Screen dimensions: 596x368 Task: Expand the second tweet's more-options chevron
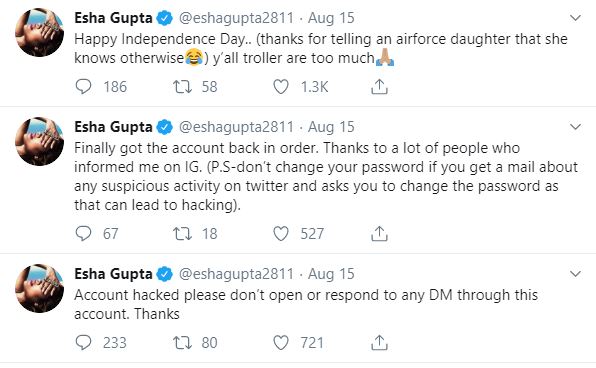[575, 127]
